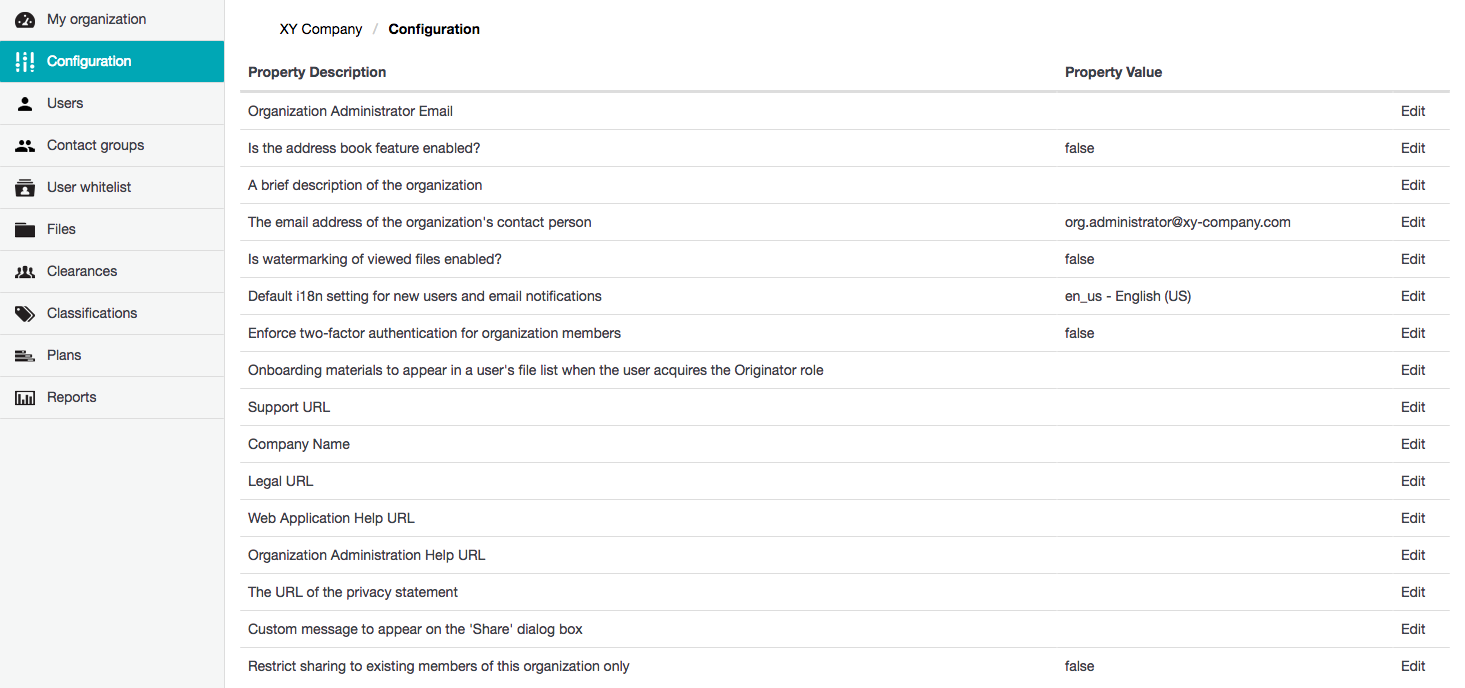
Task: Edit the Support URL property
Action: point(1412,407)
